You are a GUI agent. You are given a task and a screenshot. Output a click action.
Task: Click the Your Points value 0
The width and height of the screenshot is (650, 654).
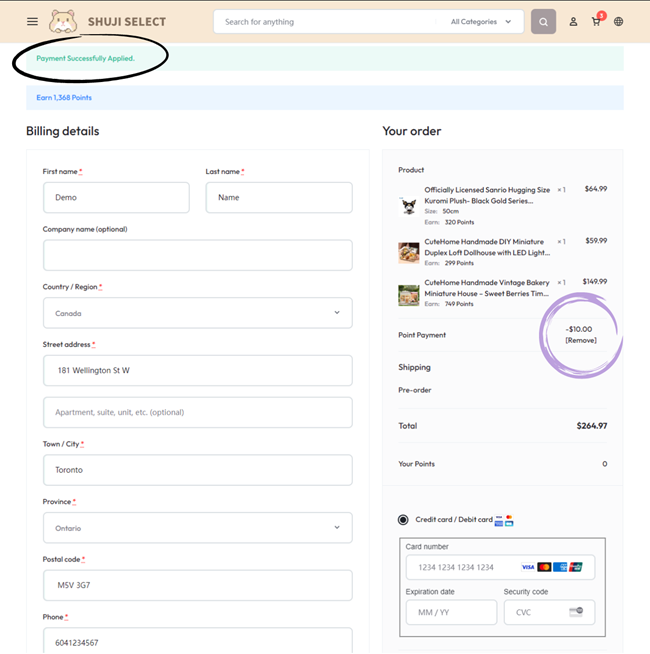605,464
